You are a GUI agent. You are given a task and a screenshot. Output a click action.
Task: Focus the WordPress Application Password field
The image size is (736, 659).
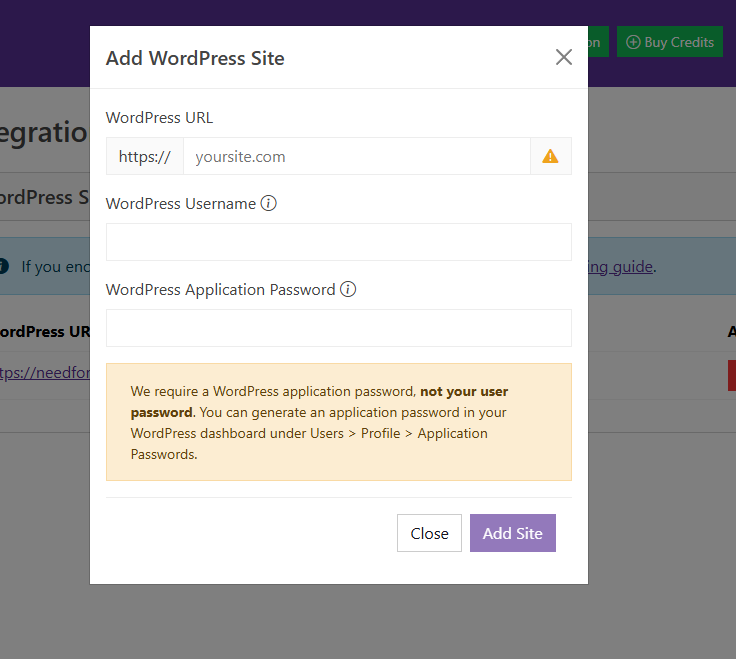tap(338, 328)
